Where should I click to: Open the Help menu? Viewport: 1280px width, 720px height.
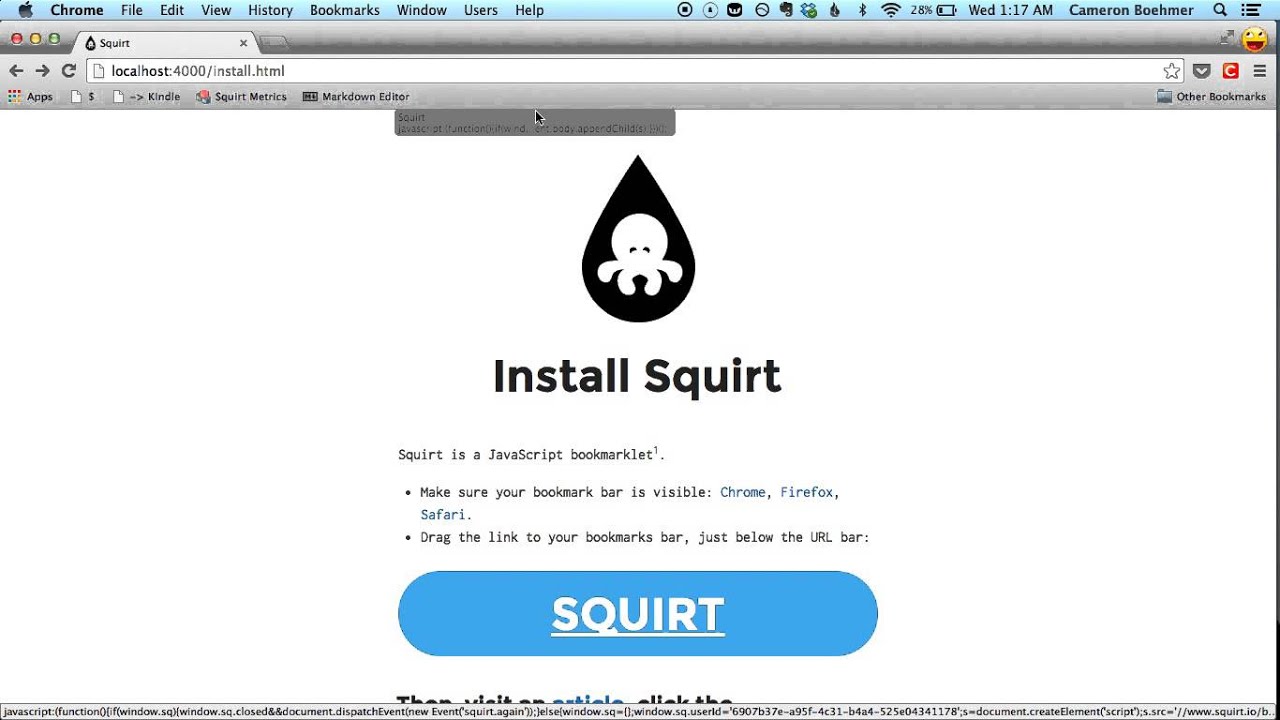(529, 10)
